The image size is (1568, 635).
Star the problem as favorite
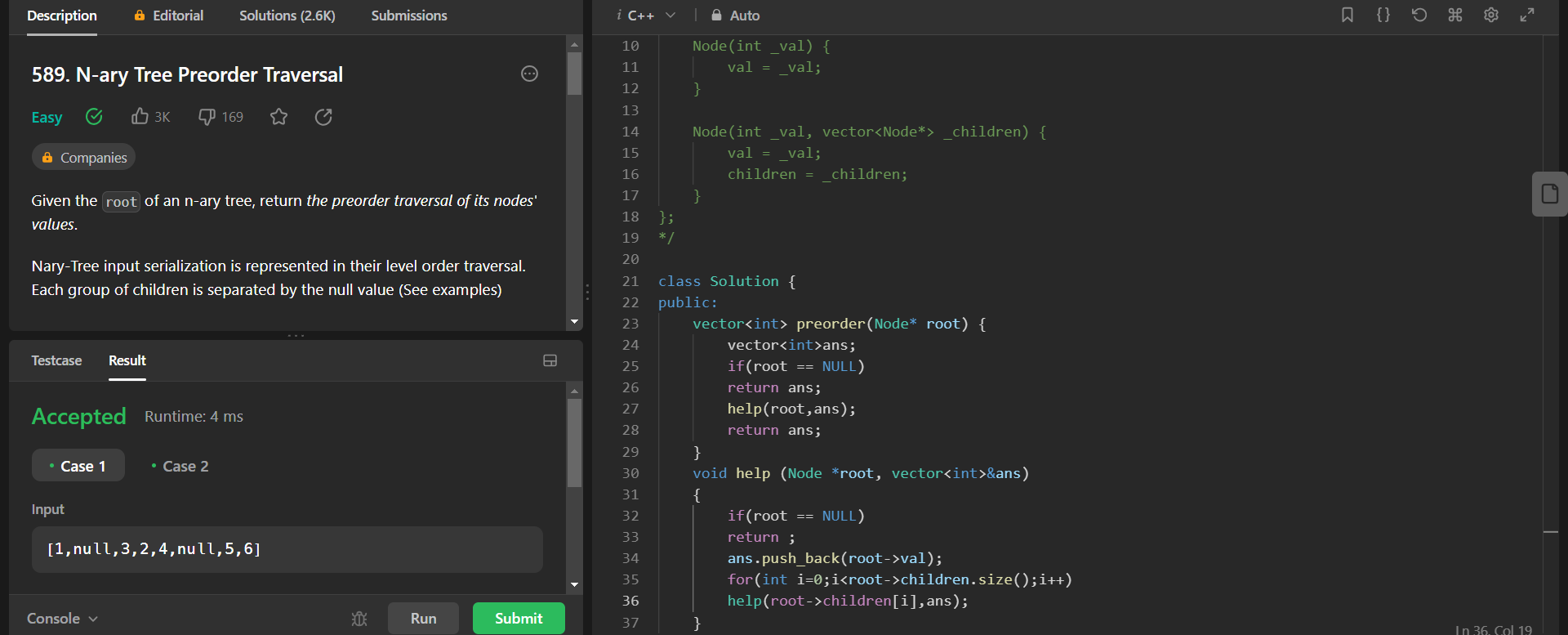click(x=279, y=117)
